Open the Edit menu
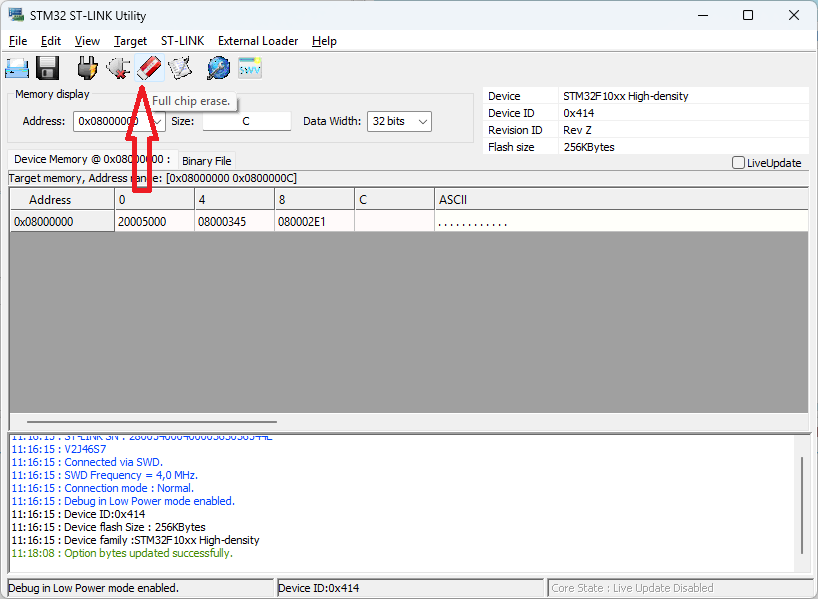818x599 pixels. coord(51,41)
